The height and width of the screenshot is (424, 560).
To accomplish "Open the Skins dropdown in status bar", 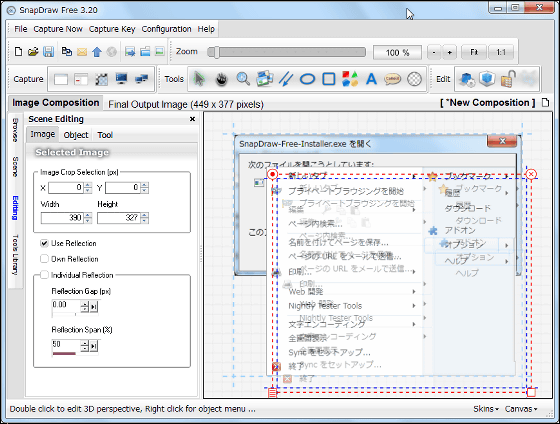I will click(486, 409).
